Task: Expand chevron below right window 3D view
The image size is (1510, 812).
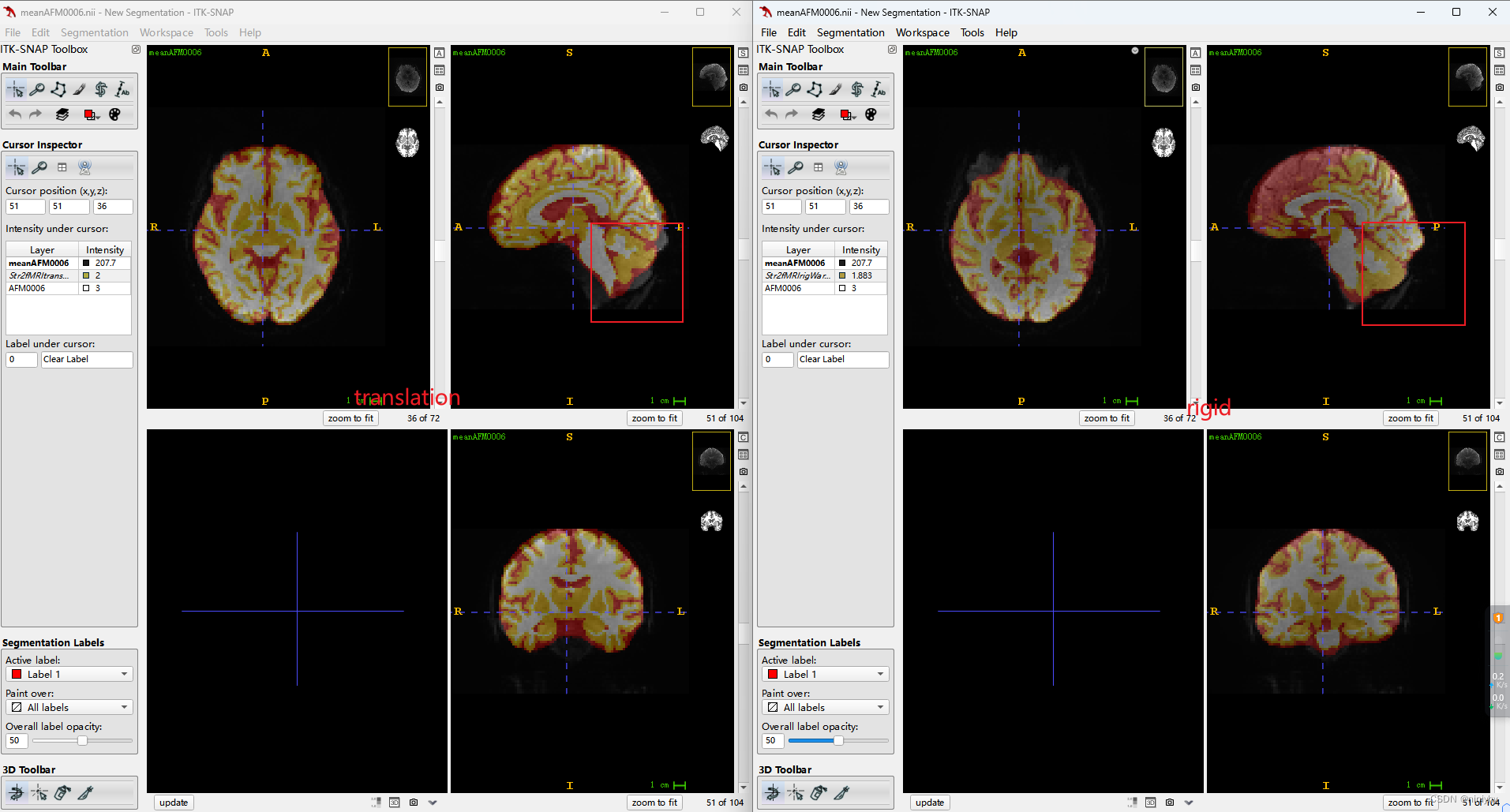Action: [1189, 803]
